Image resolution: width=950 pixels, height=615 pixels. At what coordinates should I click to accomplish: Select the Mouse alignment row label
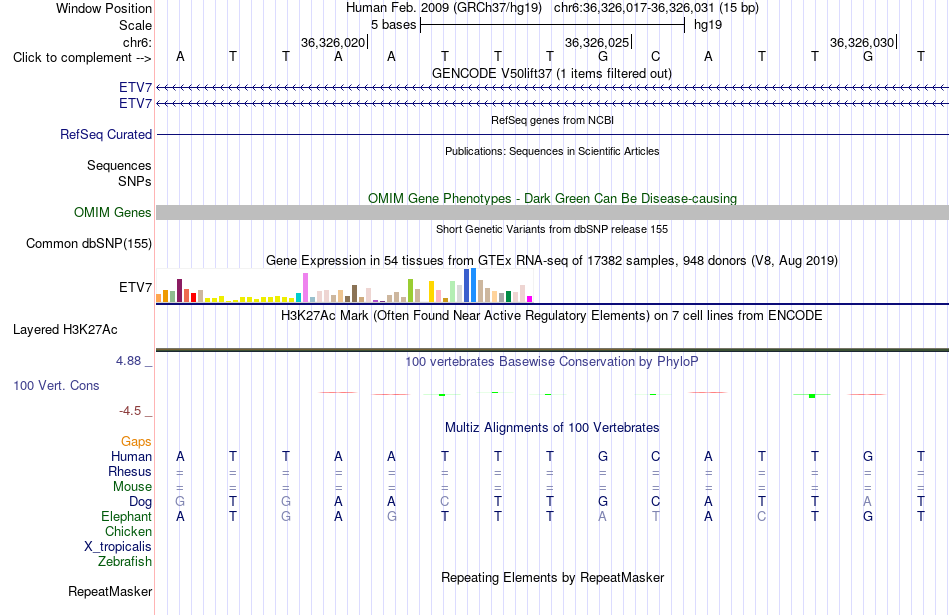point(132,487)
